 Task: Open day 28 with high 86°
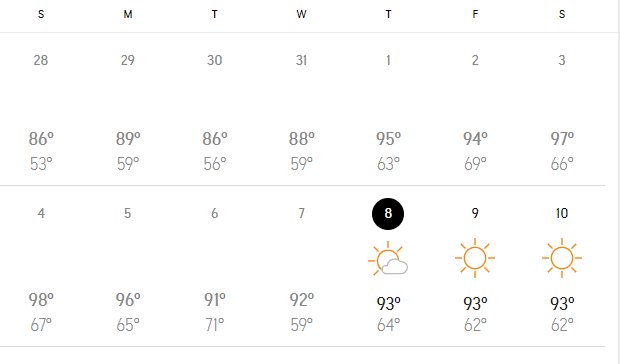pyautogui.click(x=41, y=109)
